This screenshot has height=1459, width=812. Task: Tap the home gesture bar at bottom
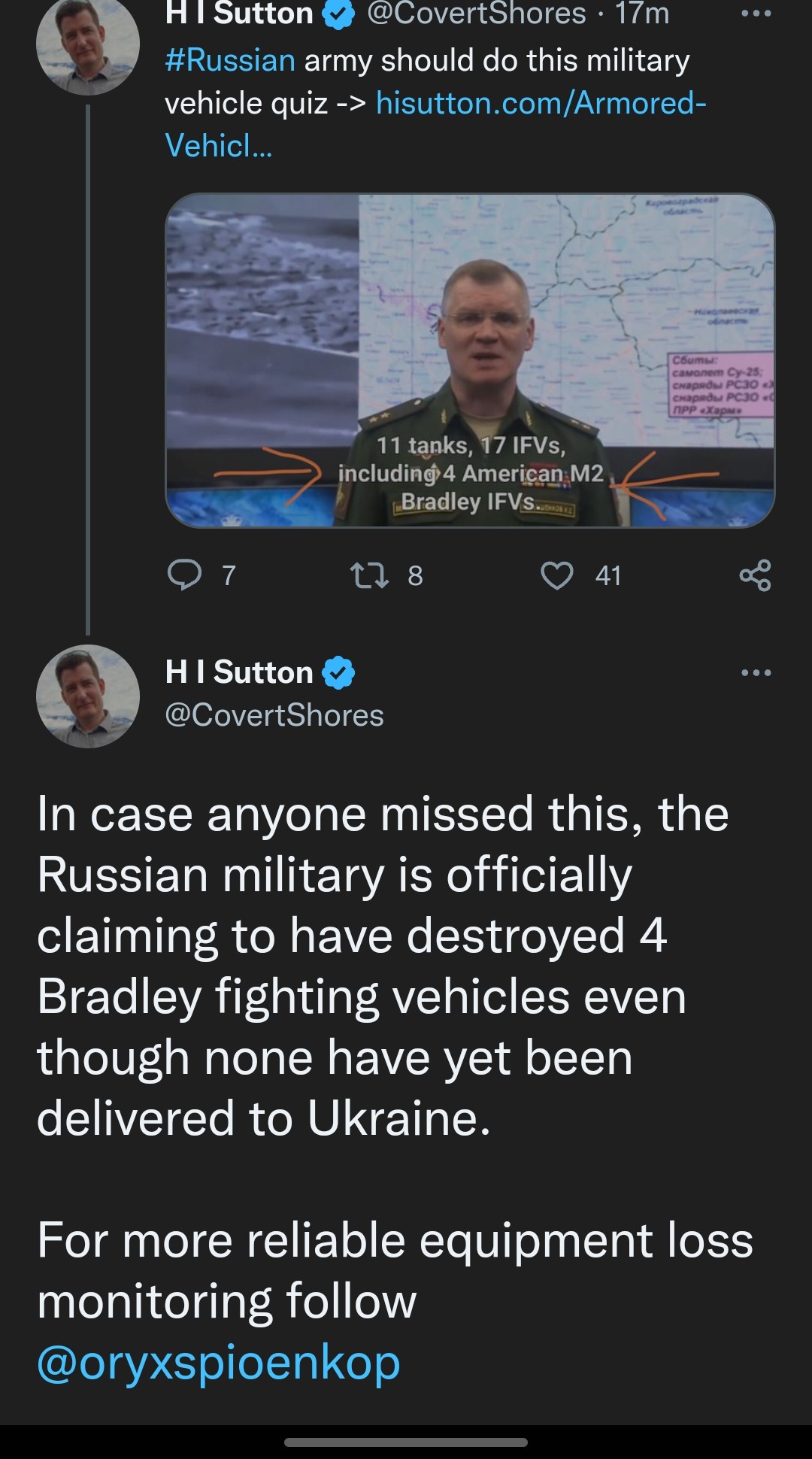click(x=406, y=1442)
